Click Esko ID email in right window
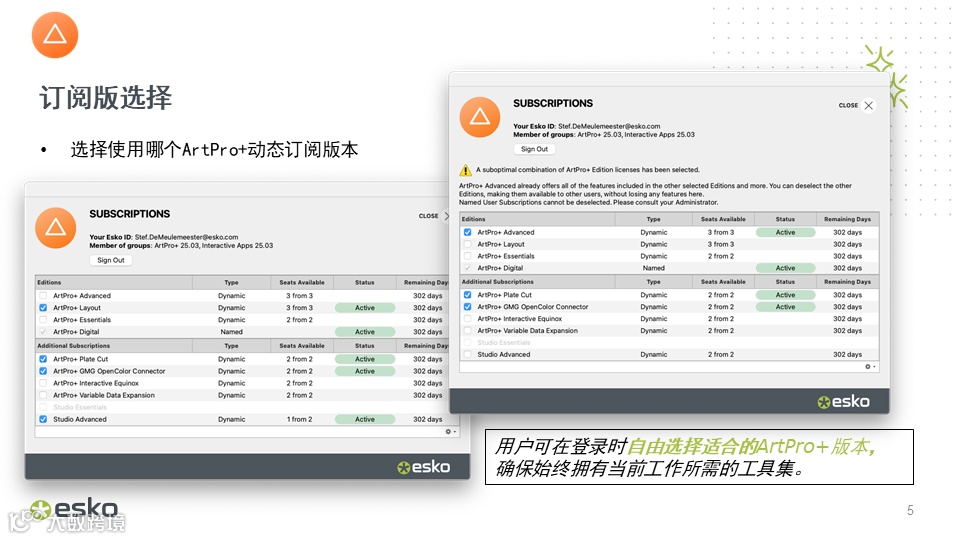The image size is (960, 540). click(x=609, y=126)
